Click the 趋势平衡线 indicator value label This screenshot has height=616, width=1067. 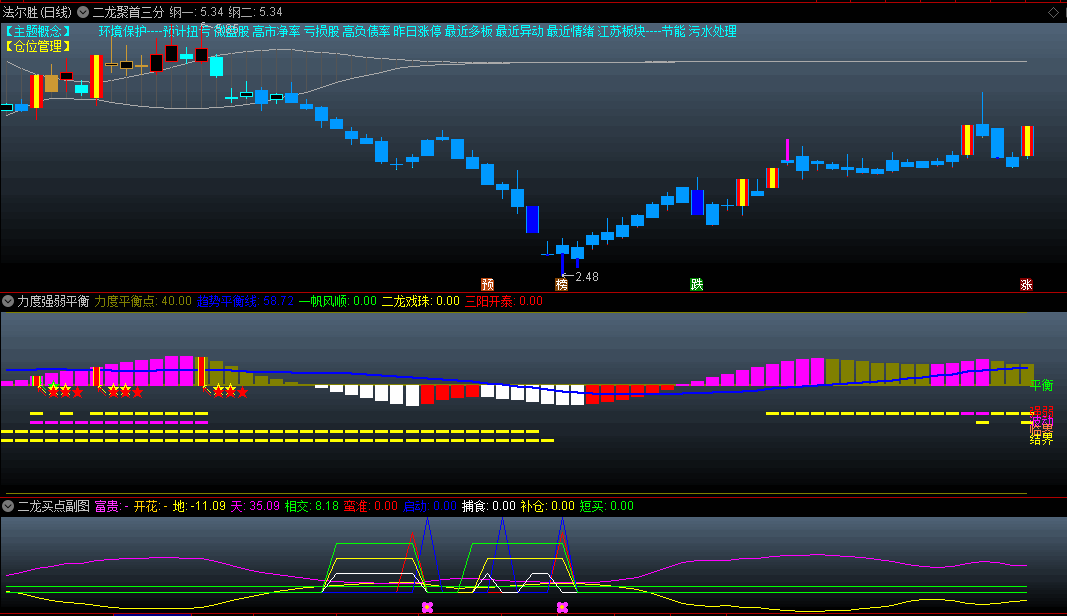click(x=245, y=301)
